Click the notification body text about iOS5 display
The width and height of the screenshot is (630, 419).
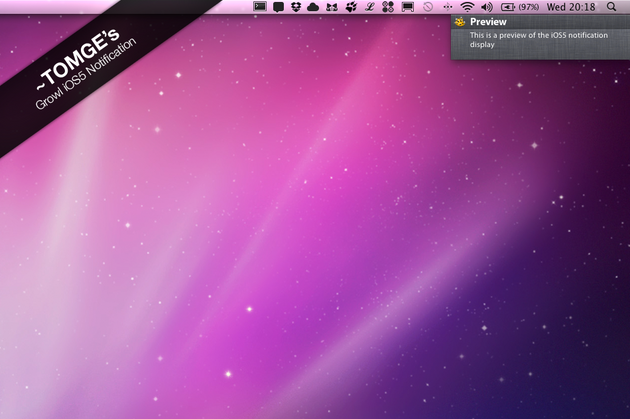pos(539,39)
